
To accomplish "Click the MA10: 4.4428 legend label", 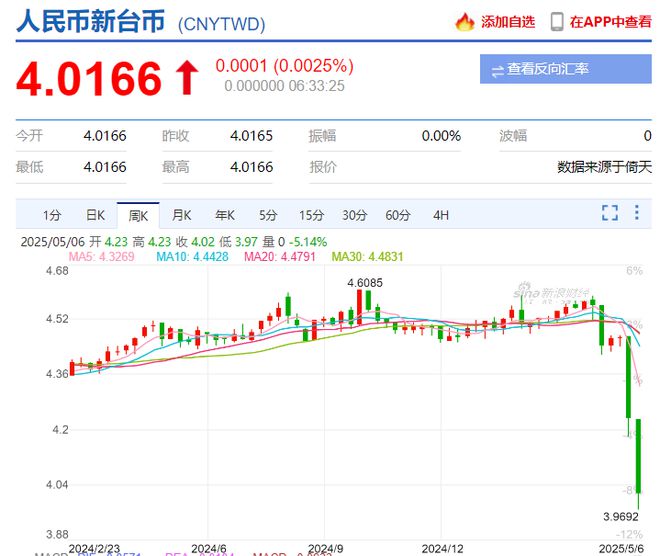I will (192, 257).
